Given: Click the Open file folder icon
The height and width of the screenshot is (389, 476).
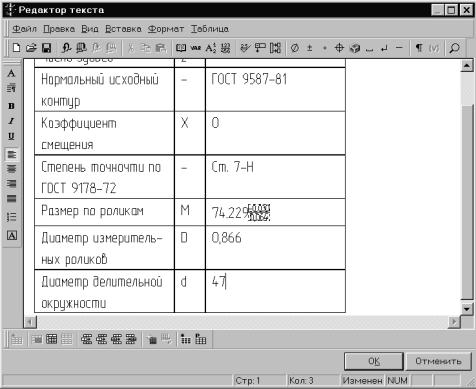Looking at the screenshot, I should click(31, 48).
